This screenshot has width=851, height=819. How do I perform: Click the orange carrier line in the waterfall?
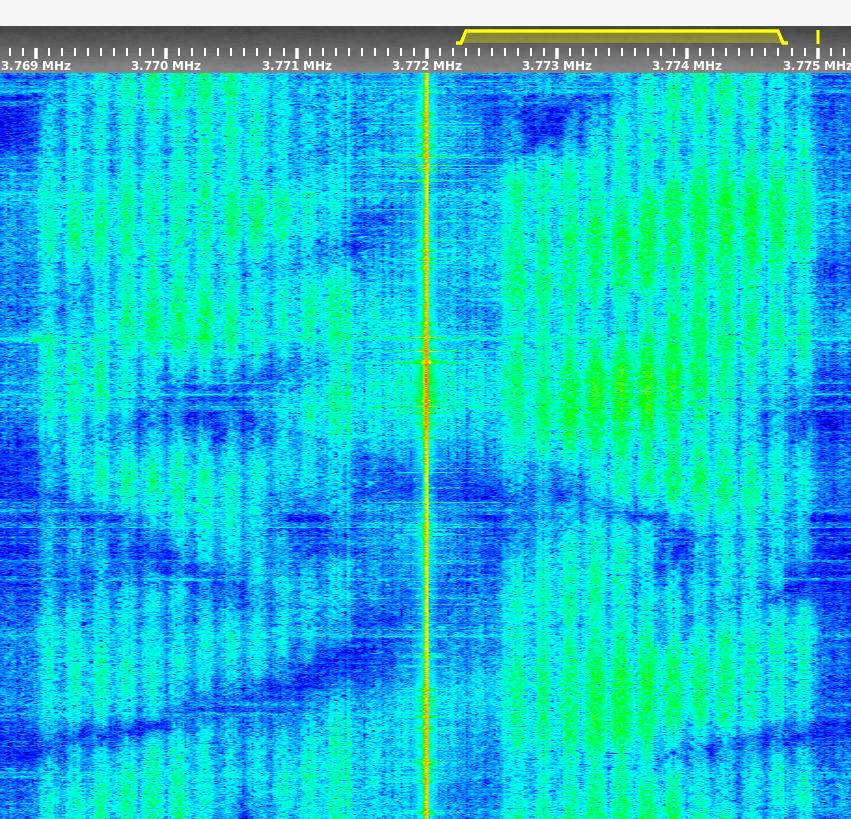426,445
